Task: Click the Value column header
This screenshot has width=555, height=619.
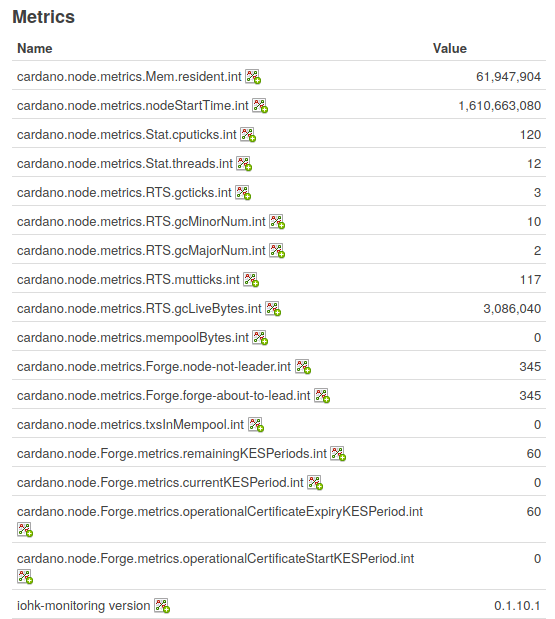Action: (450, 49)
